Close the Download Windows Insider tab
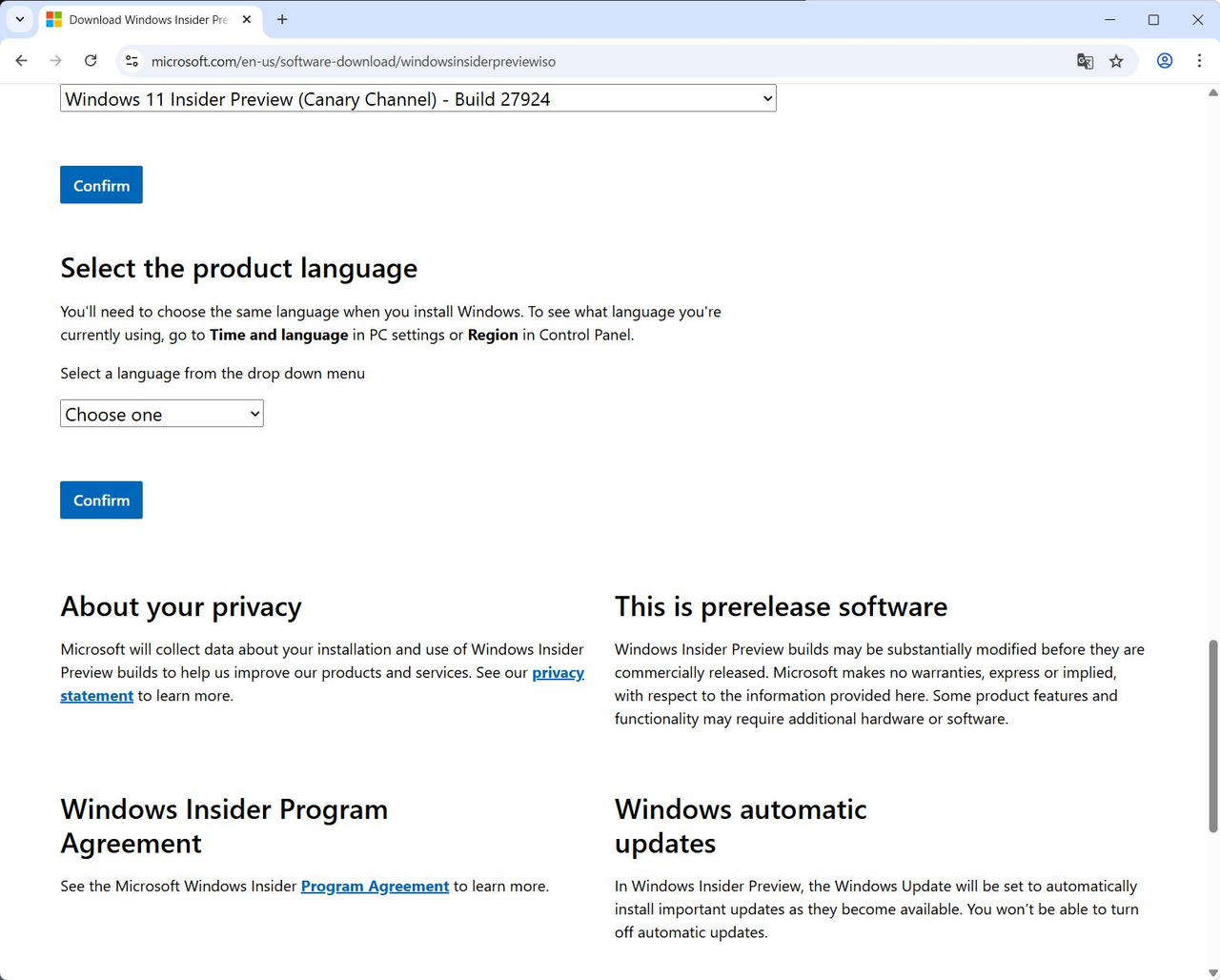 247,19
